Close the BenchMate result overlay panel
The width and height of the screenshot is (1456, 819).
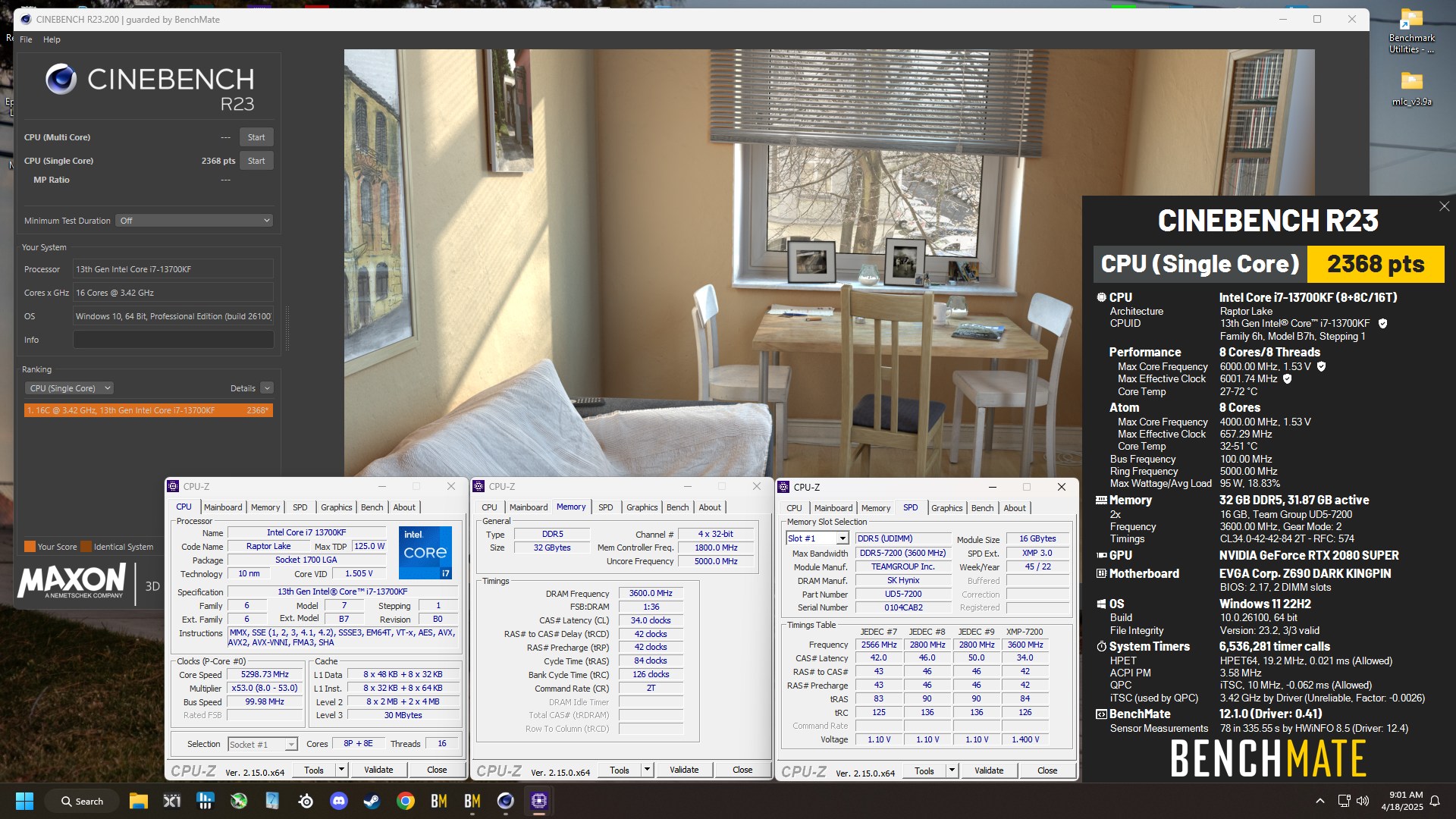pyautogui.click(x=1444, y=206)
